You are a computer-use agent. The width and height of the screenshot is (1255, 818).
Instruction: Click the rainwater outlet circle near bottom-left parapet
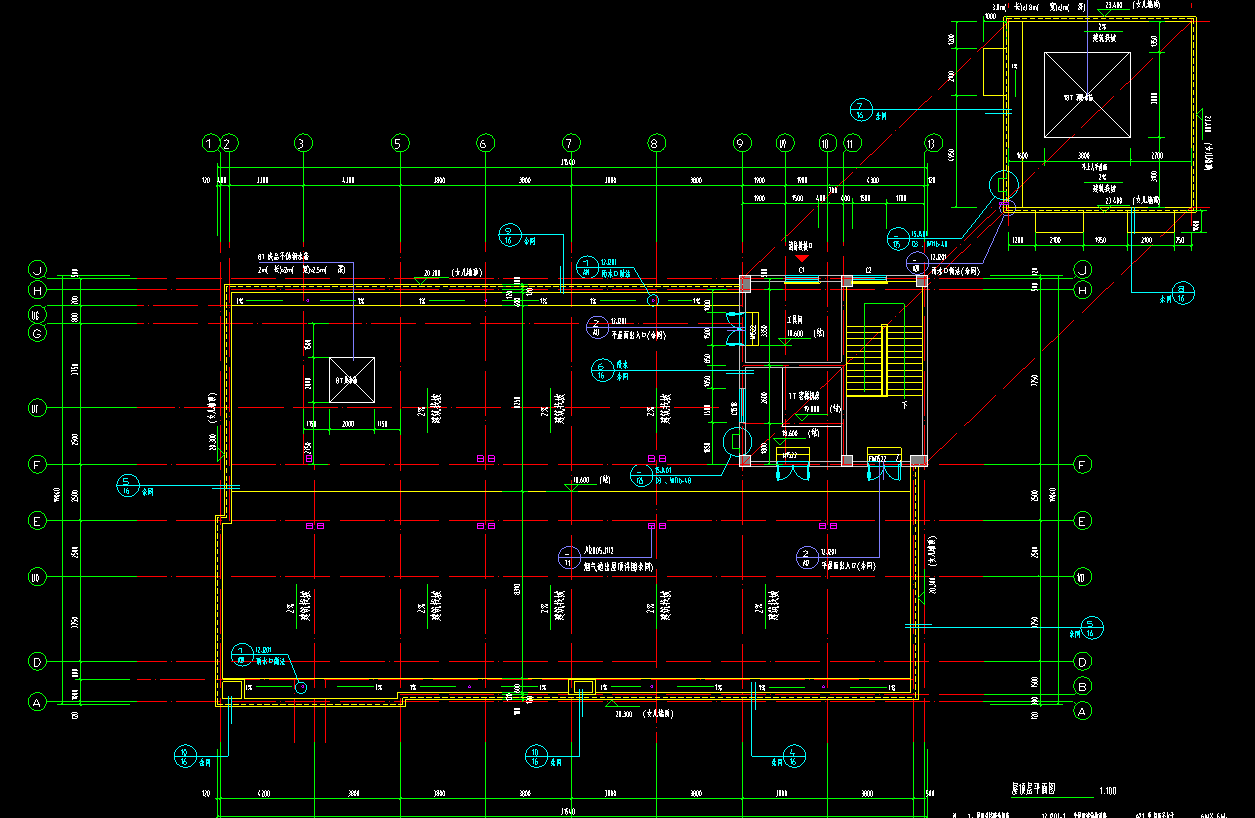(299, 686)
